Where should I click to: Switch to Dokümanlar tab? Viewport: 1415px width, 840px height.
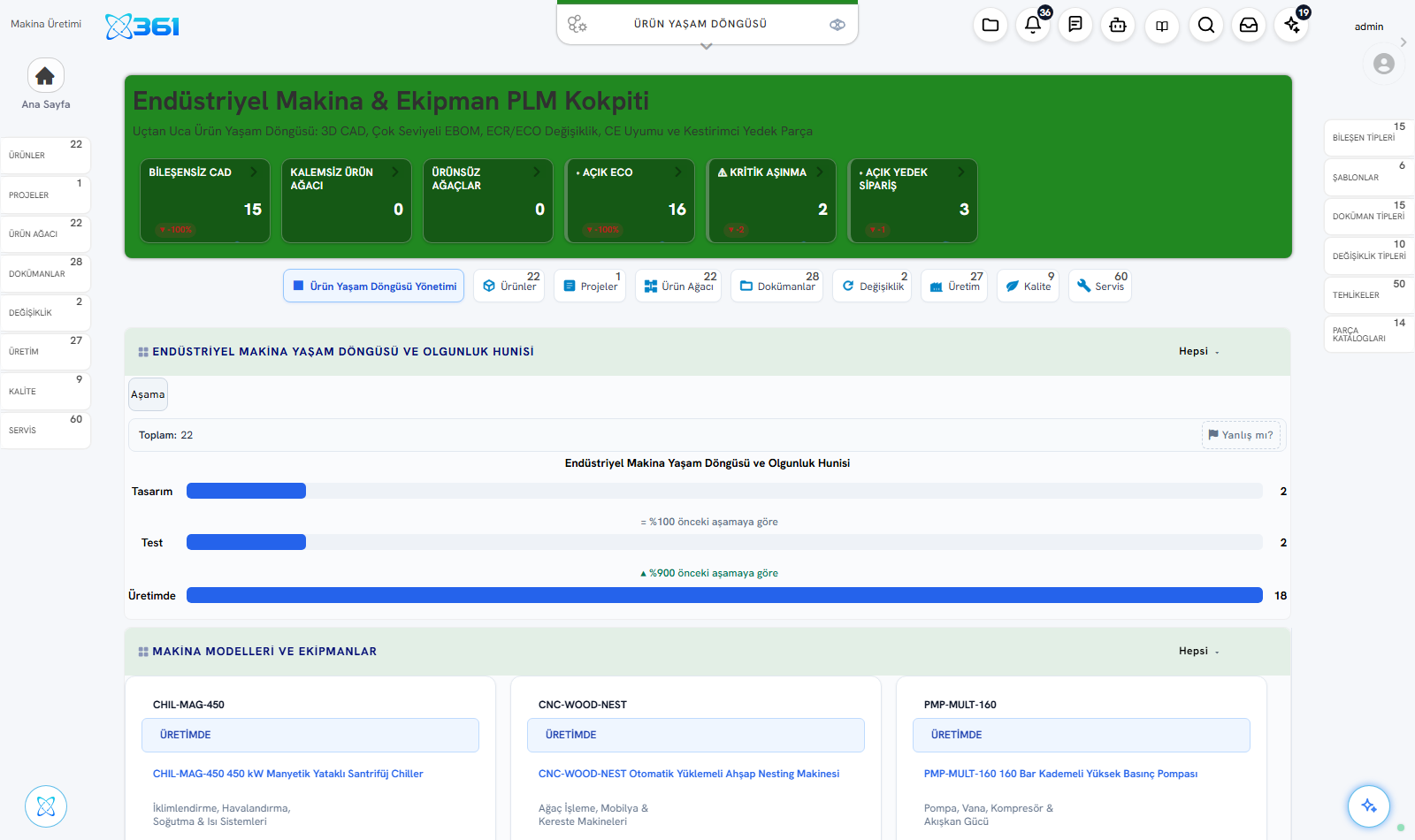coord(777,286)
